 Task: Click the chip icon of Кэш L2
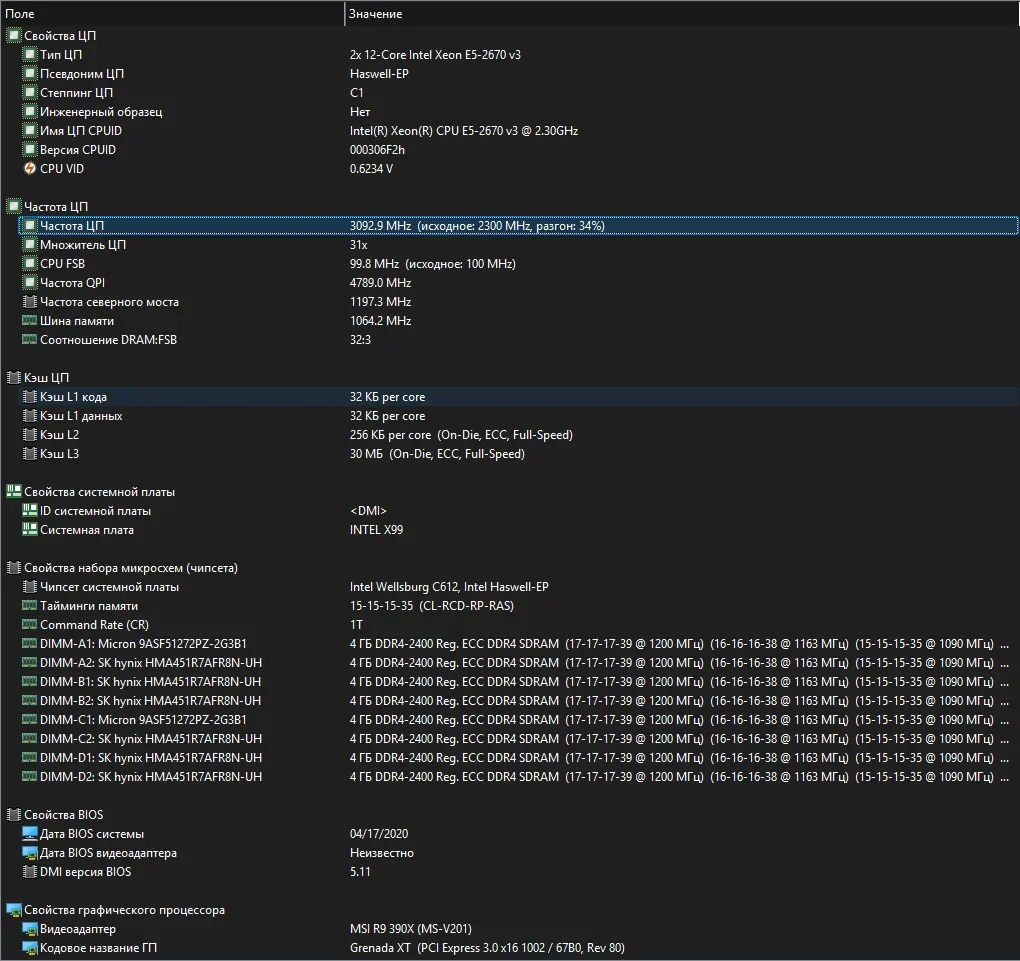[x=29, y=435]
